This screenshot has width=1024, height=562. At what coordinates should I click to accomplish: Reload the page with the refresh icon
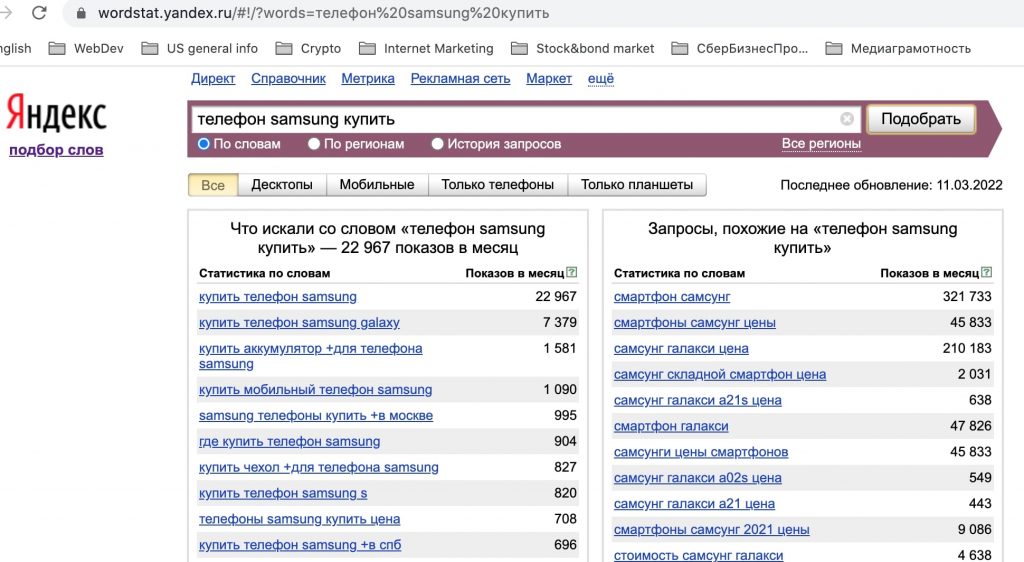39,12
